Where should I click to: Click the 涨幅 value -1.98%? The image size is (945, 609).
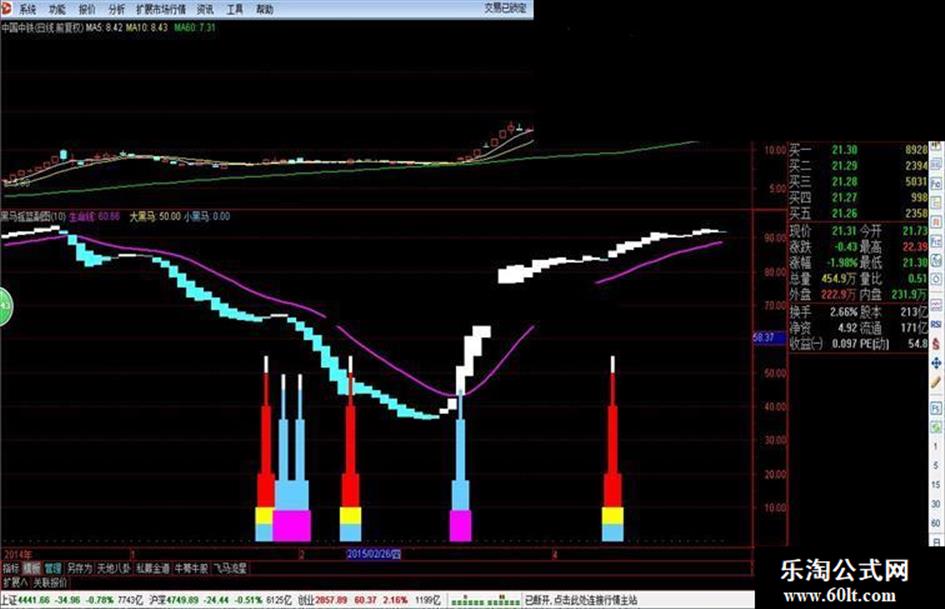[x=842, y=263]
